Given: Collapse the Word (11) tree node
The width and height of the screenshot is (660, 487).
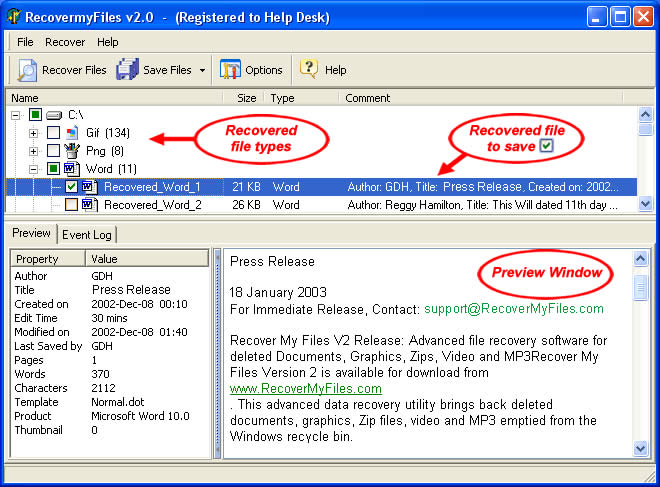Looking at the screenshot, I should click(33, 169).
